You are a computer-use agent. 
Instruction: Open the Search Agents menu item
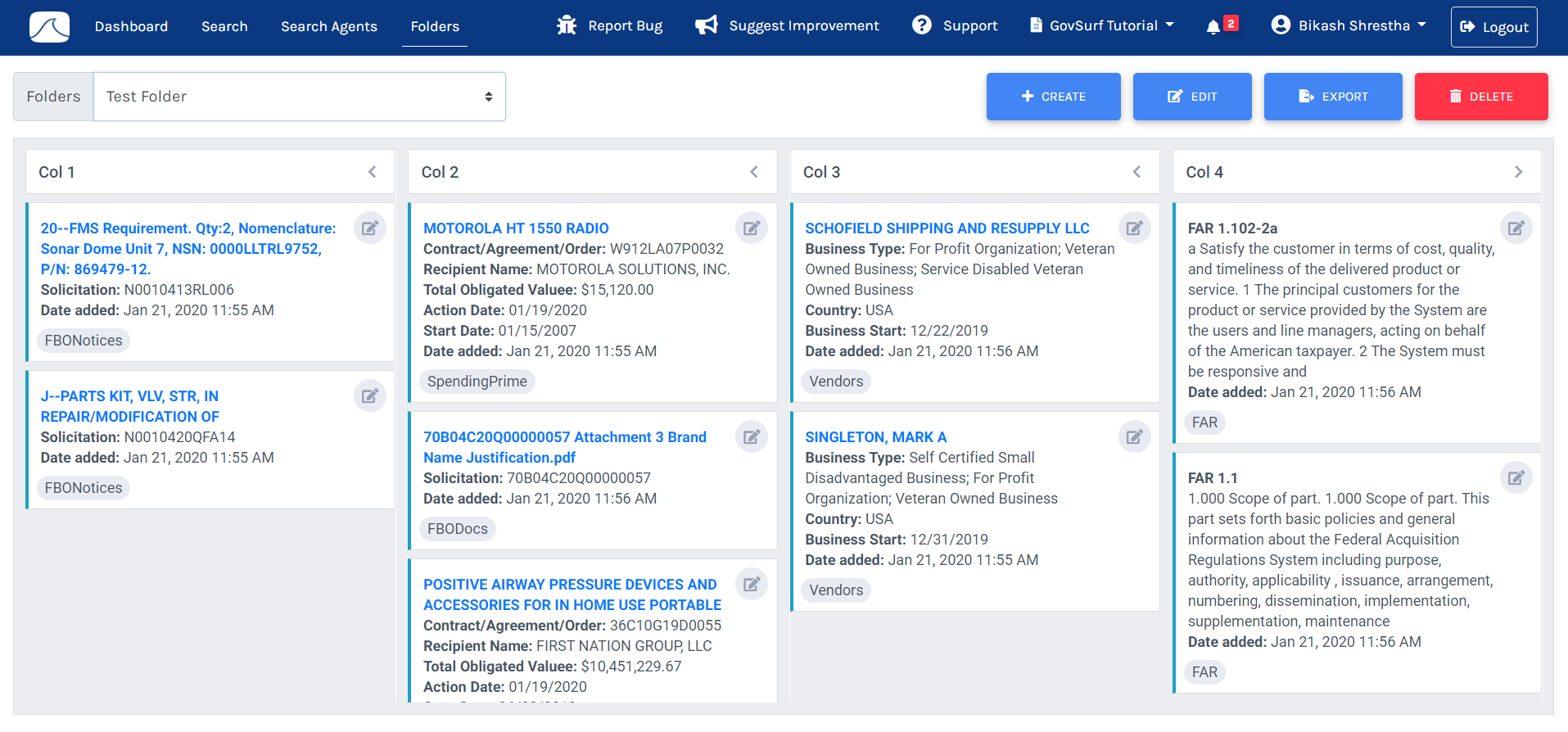click(x=329, y=26)
